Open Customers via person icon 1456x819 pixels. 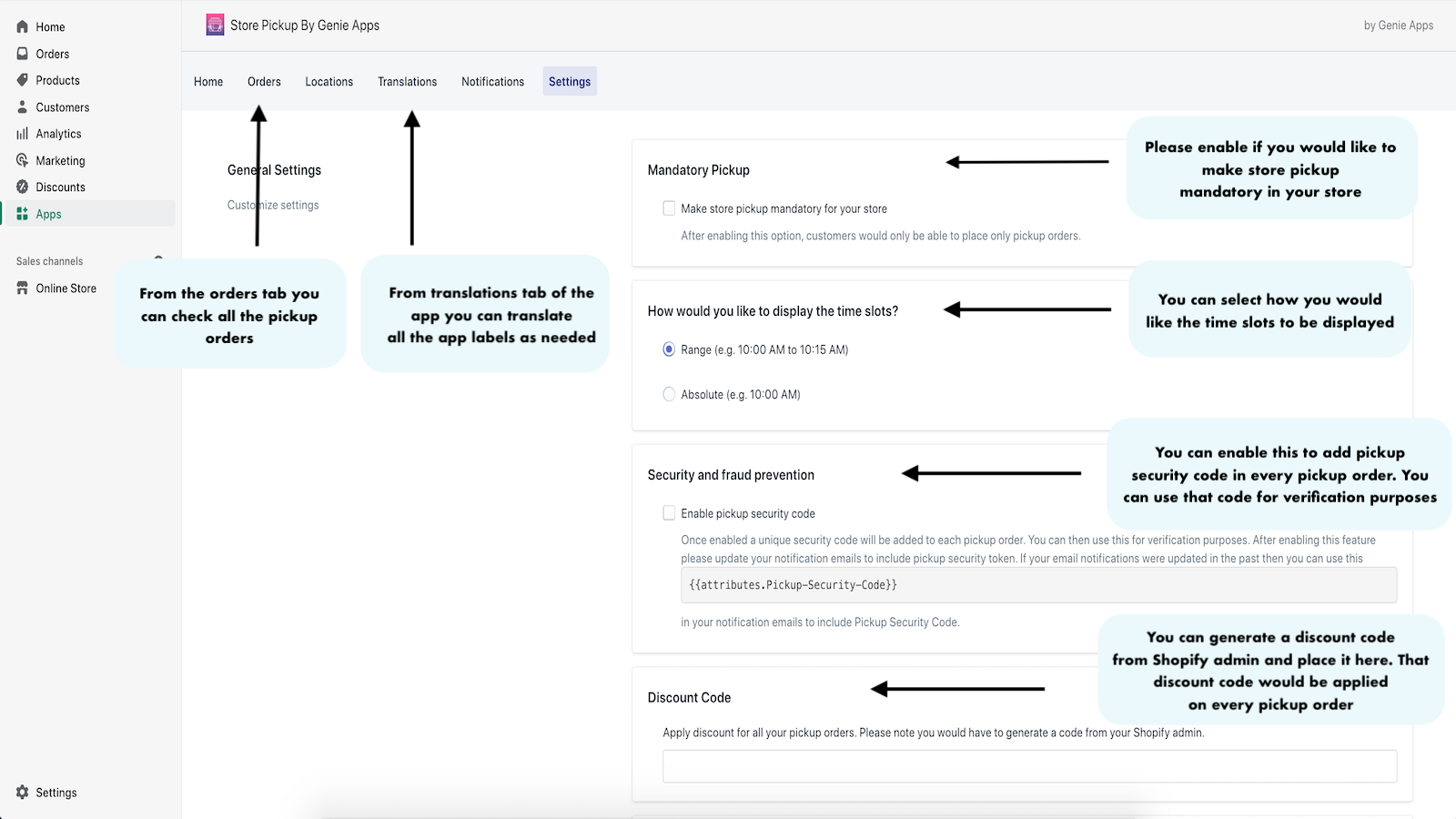pos(23,107)
